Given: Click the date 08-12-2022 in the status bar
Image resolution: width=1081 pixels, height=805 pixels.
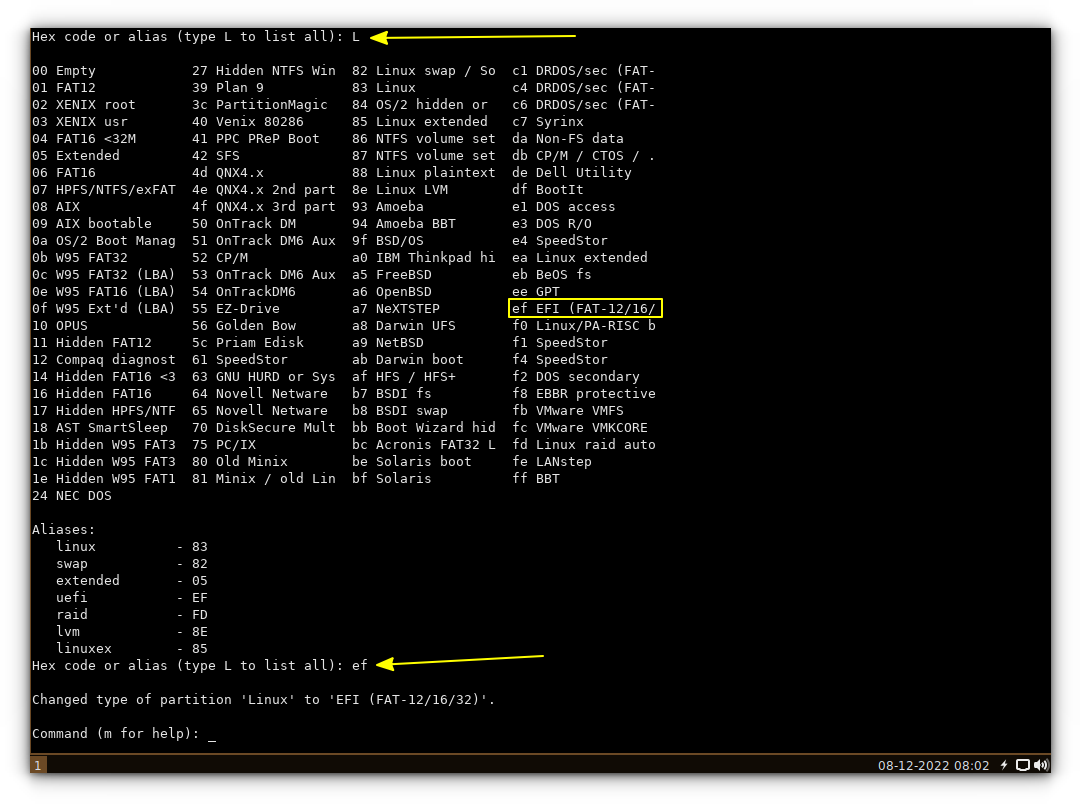Looking at the screenshot, I should coord(913,765).
